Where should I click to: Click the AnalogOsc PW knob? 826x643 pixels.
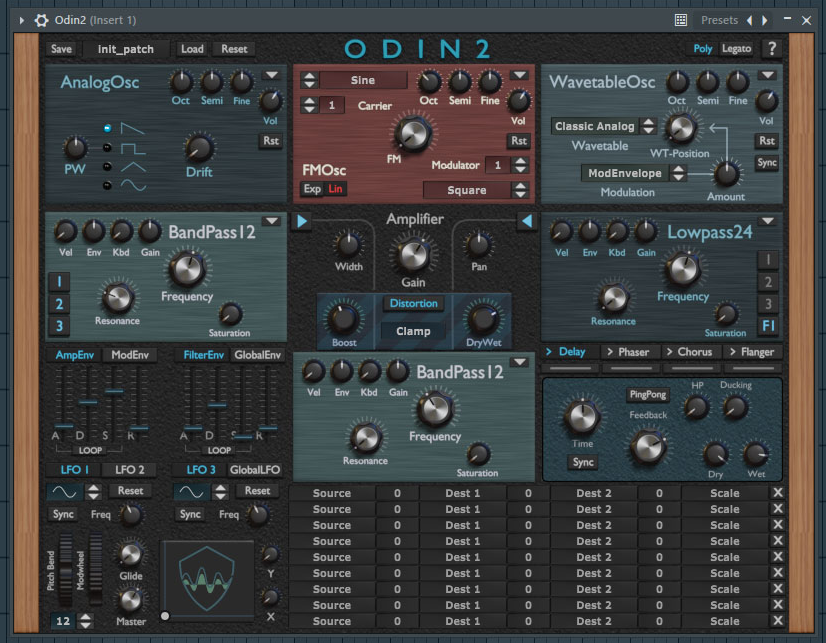pos(75,148)
